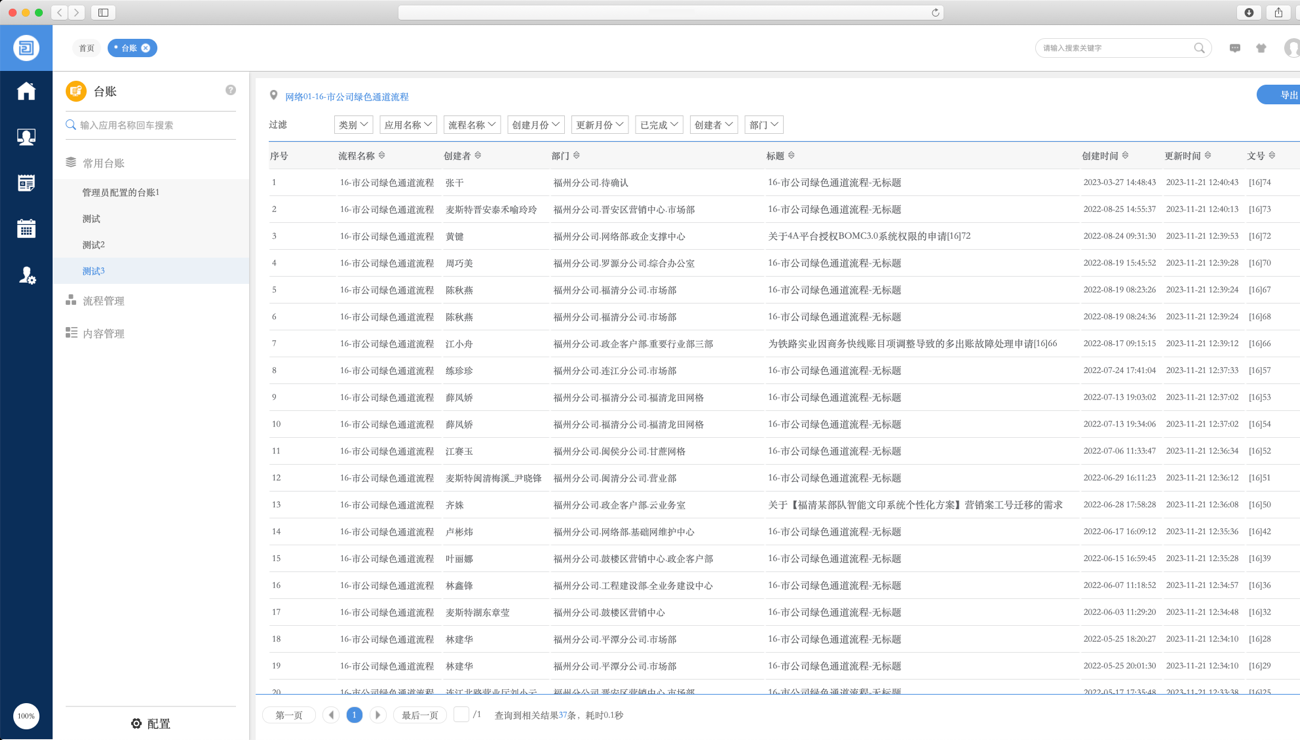Expand the 创建月份 filter dropdown

[535, 125]
